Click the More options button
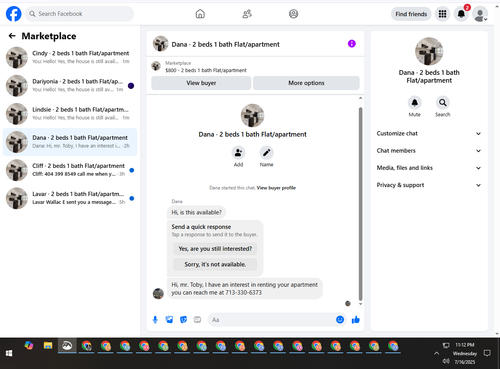This screenshot has height=369, width=500. click(306, 83)
